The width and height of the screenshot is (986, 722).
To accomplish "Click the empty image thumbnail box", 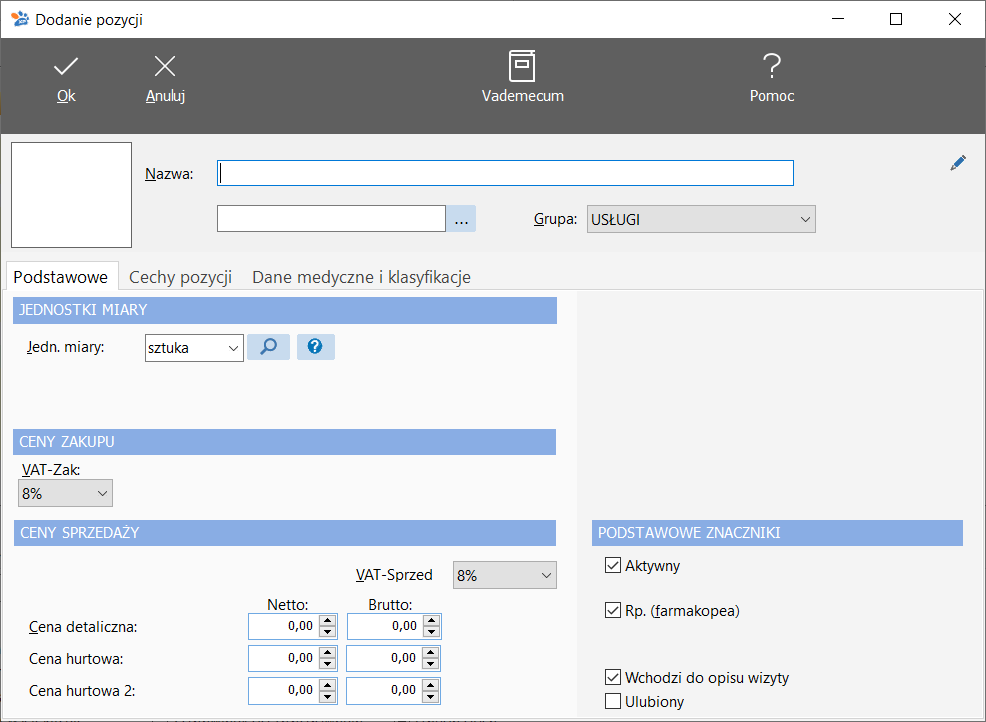I will (72, 195).
